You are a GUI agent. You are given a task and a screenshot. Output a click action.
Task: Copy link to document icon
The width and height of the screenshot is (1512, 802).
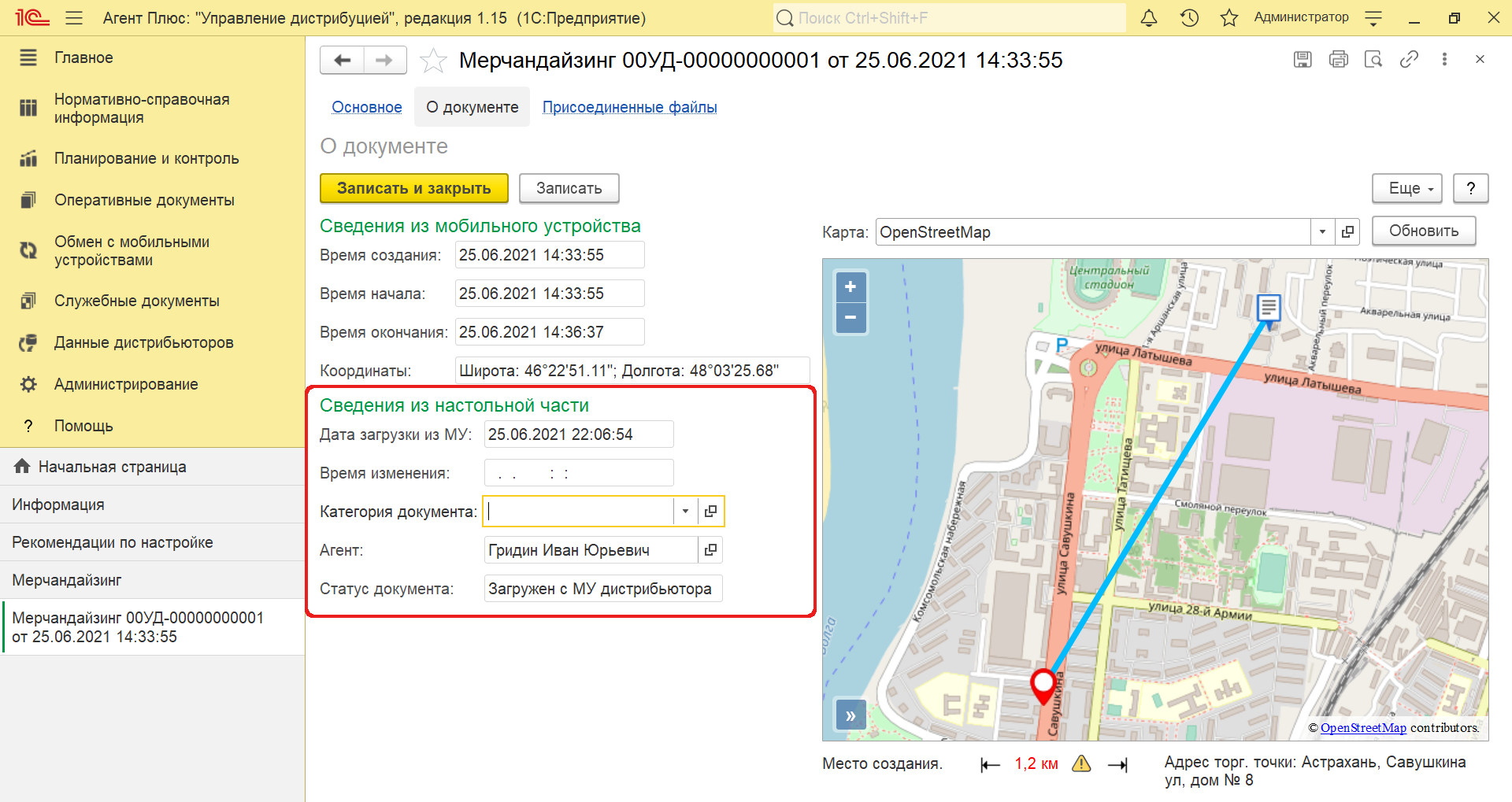(x=1409, y=59)
